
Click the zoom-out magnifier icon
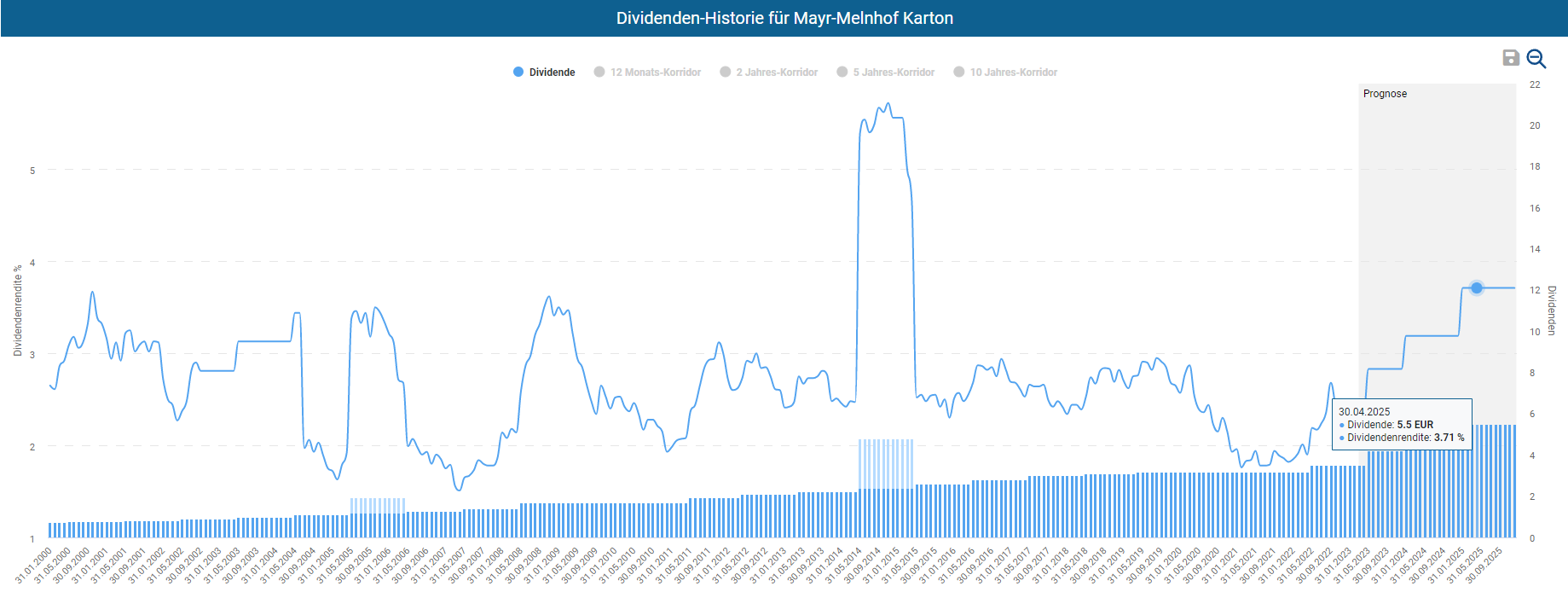[x=1536, y=58]
